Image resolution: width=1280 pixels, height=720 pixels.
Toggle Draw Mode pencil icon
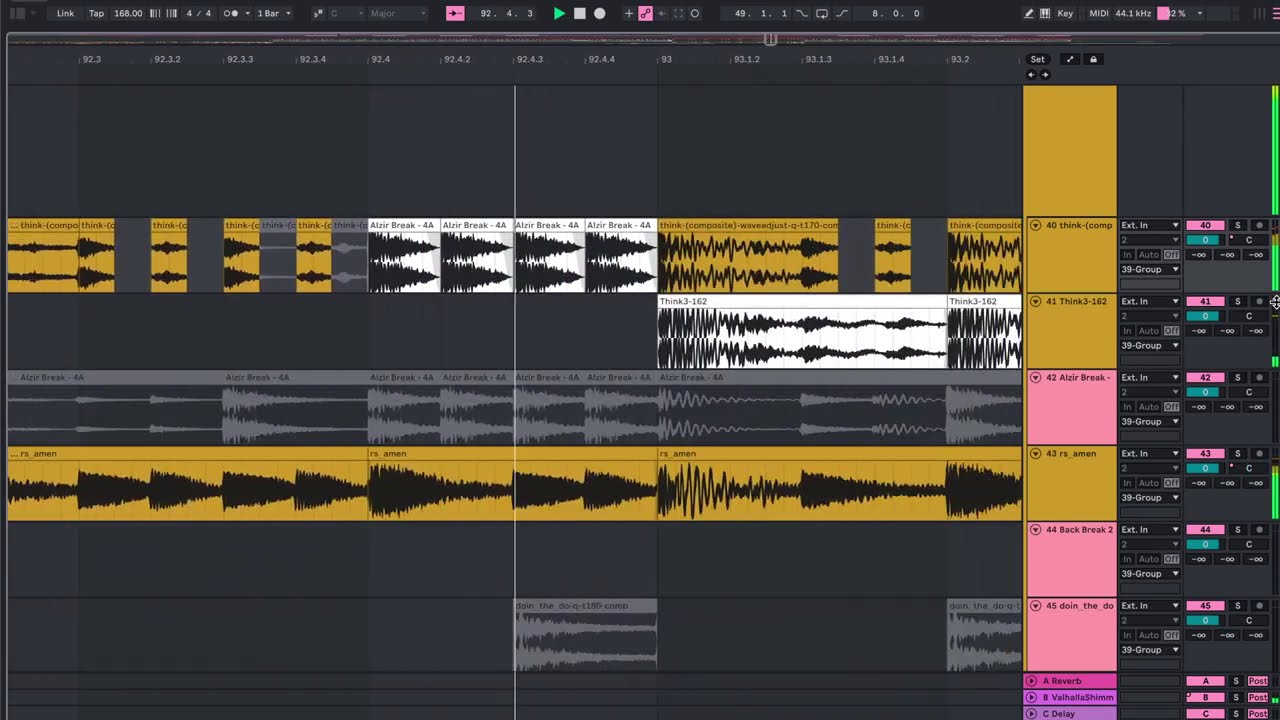point(1029,13)
